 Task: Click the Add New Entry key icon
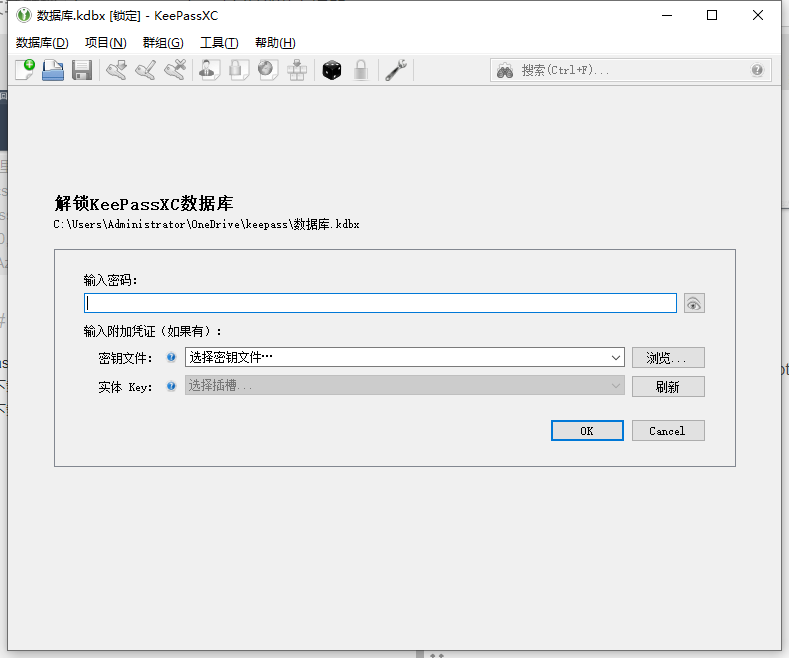[117, 70]
